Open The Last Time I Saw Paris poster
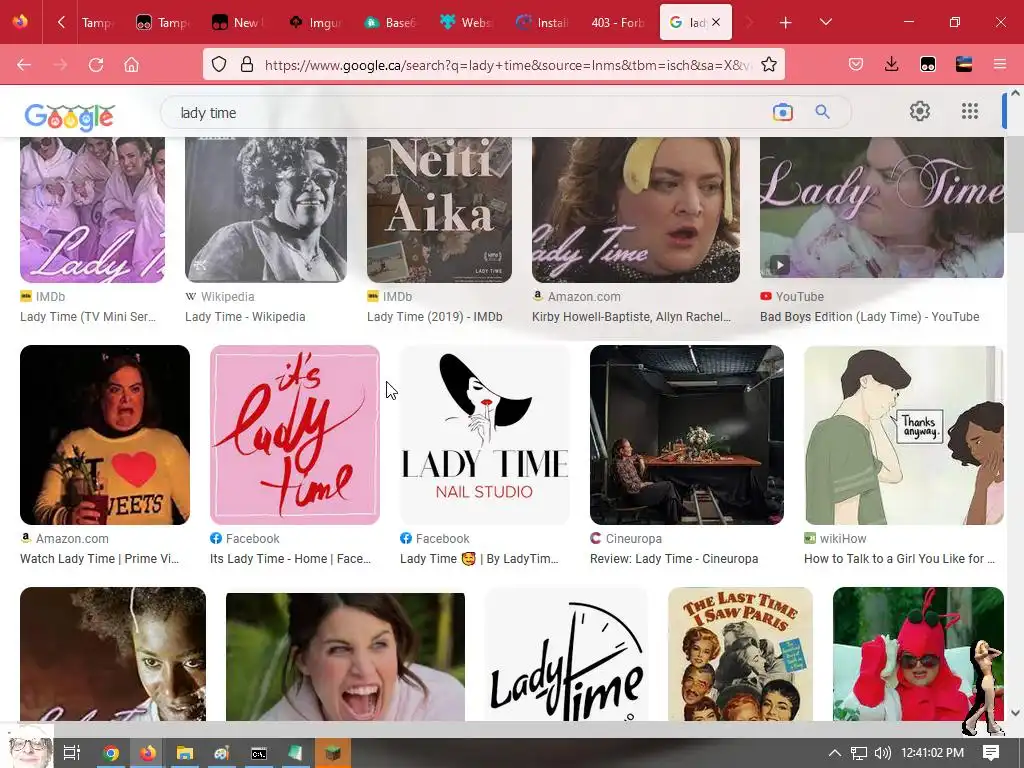 coord(741,654)
